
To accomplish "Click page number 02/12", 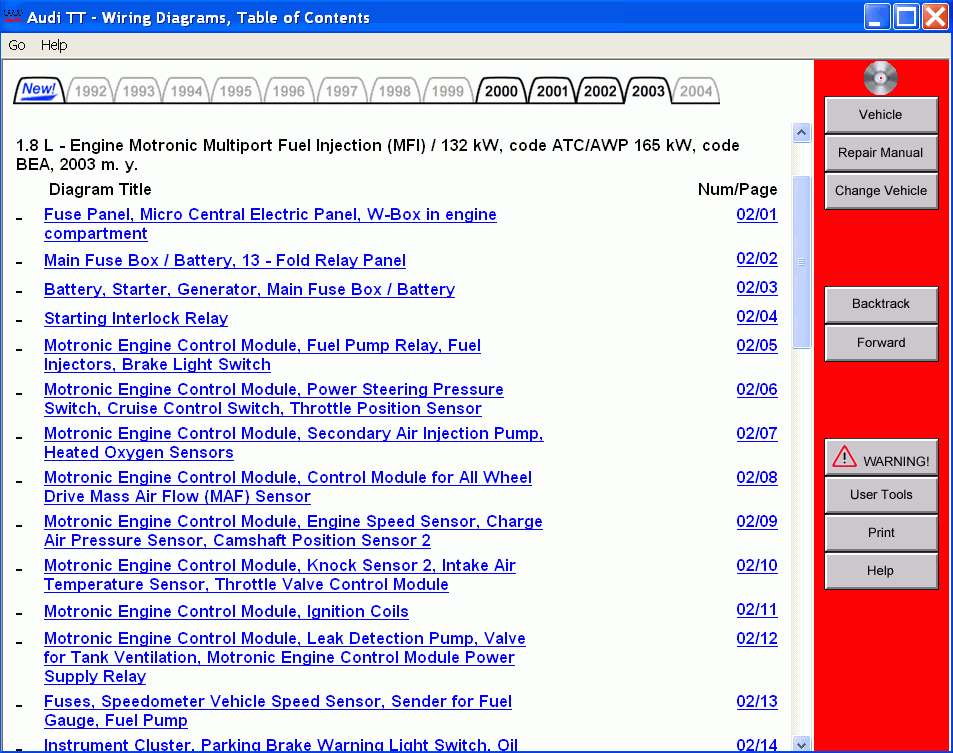I will click(x=757, y=638).
